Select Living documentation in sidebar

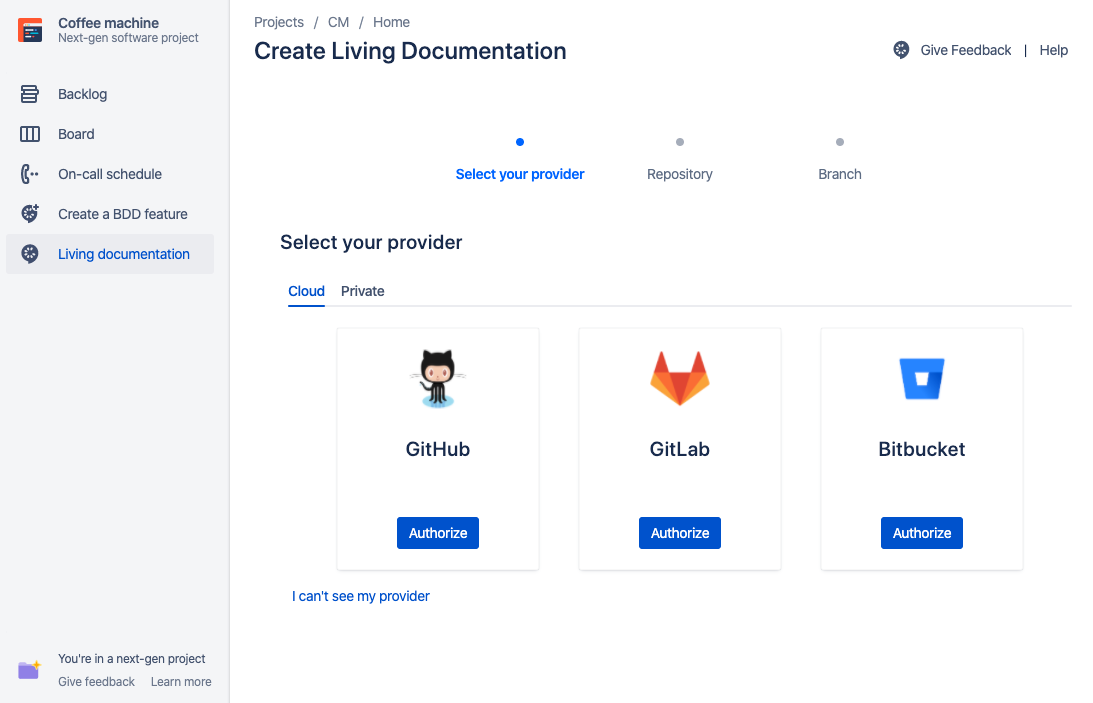(x=110, y=254)
